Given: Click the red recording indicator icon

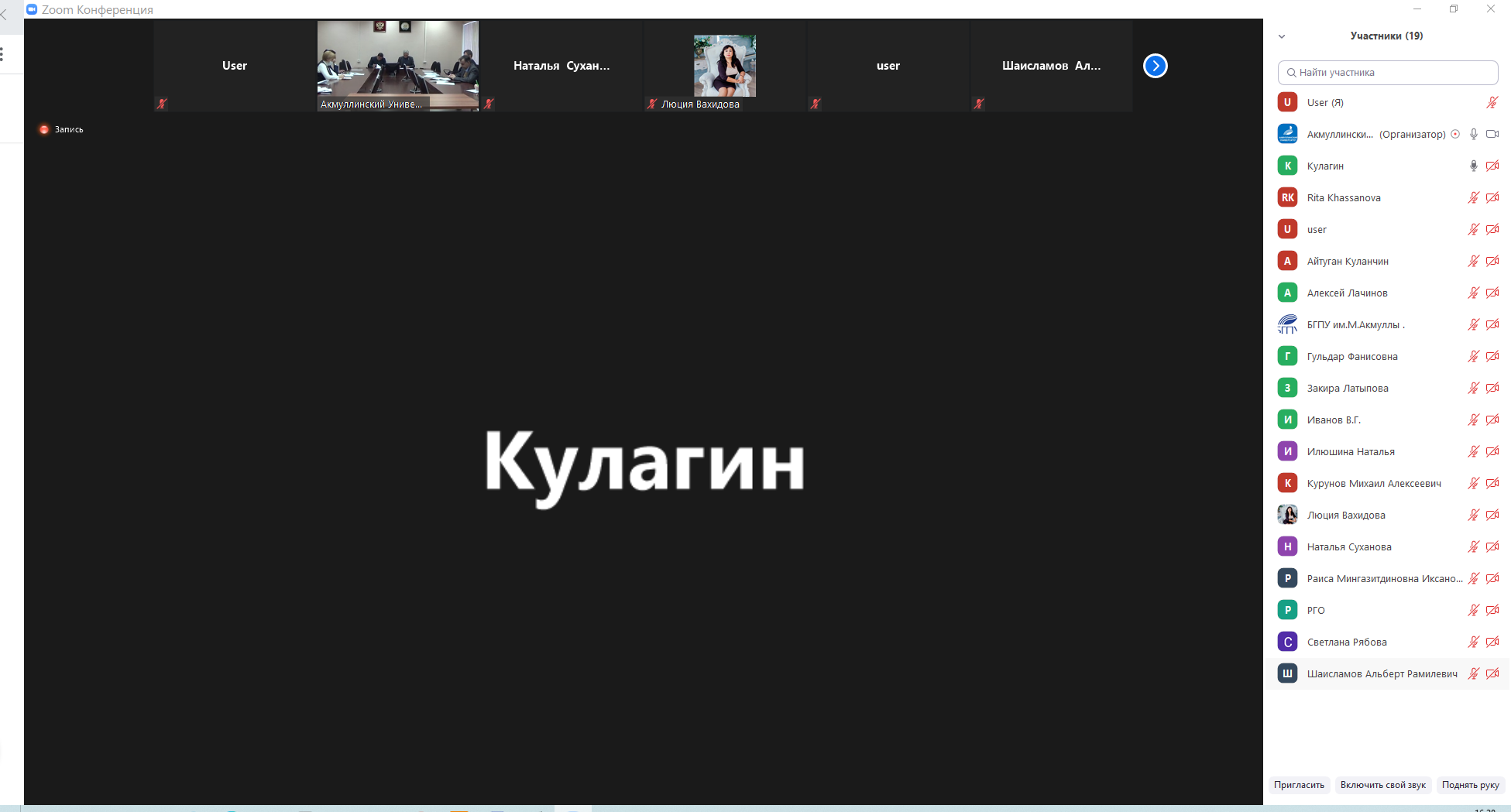Looking at the screenshot, I should [44, 129].
